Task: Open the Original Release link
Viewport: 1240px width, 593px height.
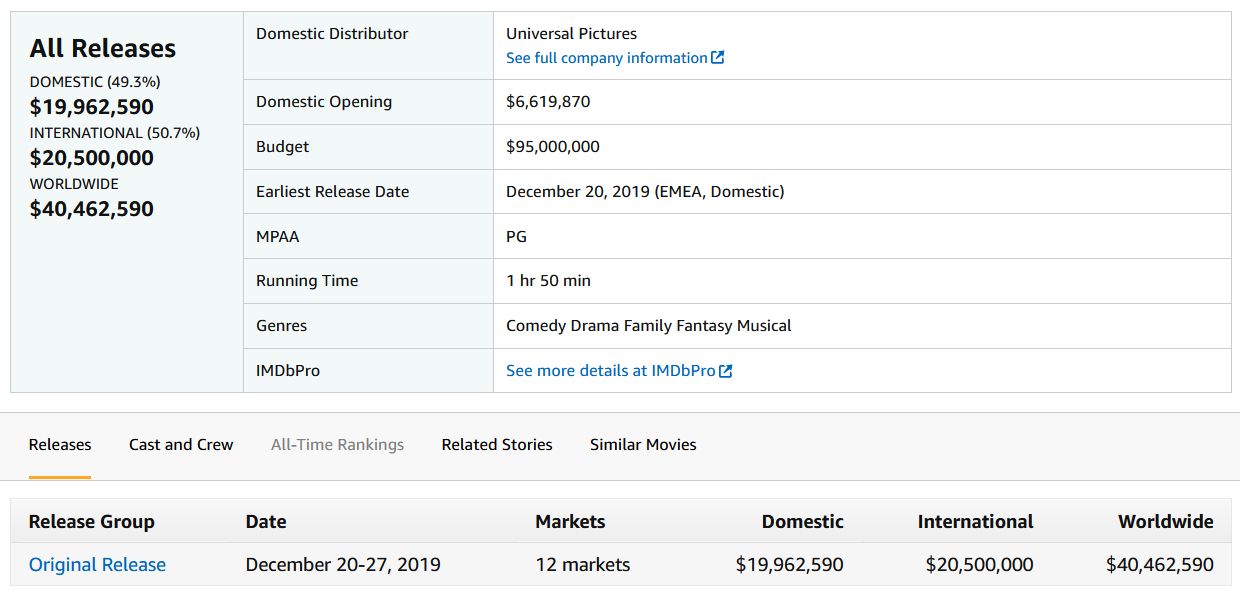Action: [97, 565]
